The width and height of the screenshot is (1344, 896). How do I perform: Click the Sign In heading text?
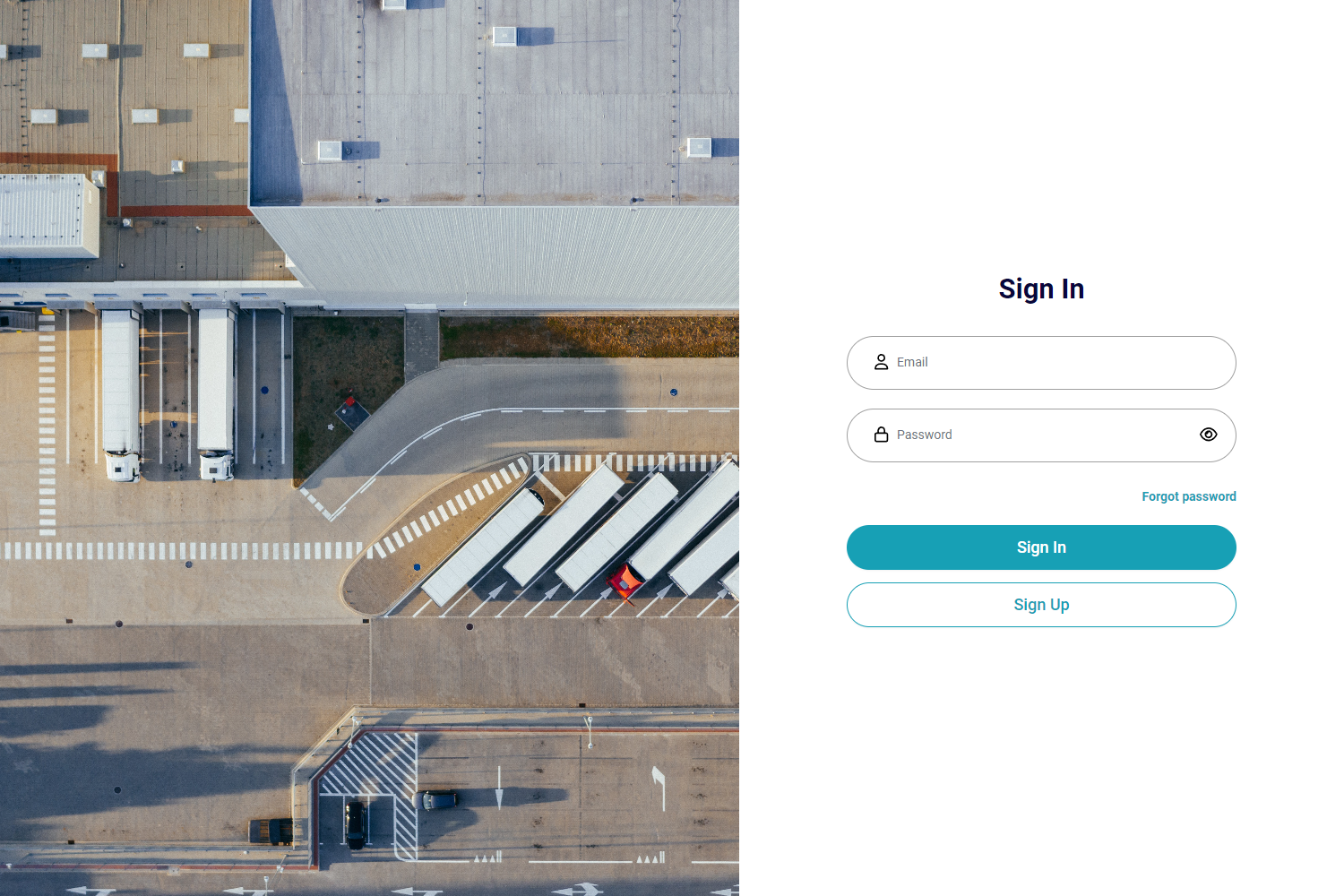[1041, 289]
